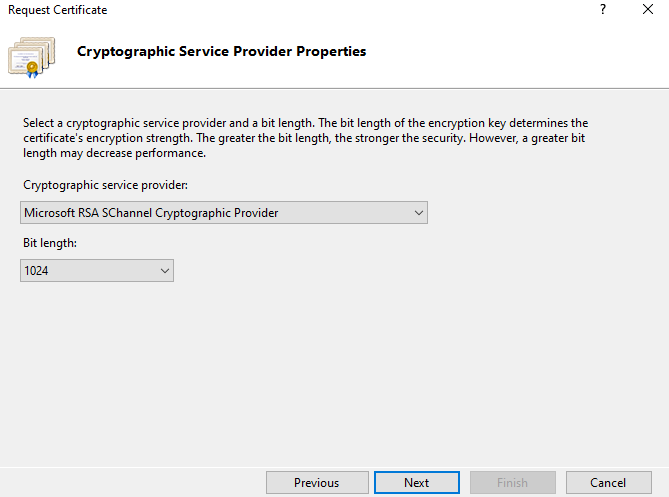Expand the provider list using its arrow

[x=418, y=212]
